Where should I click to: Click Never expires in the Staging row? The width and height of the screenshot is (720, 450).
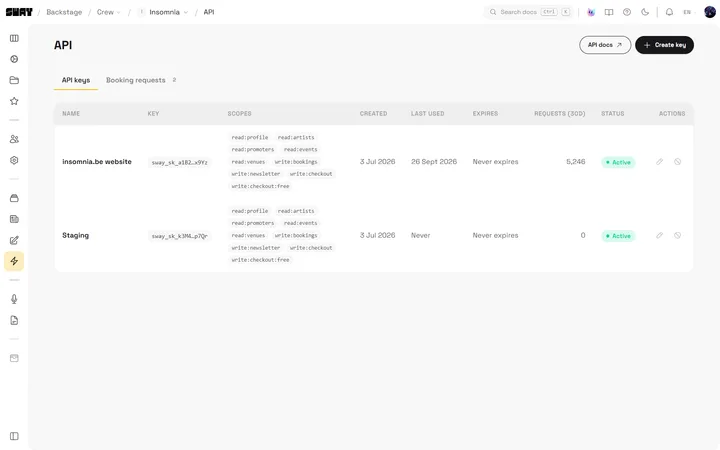[x=495, y=235]
